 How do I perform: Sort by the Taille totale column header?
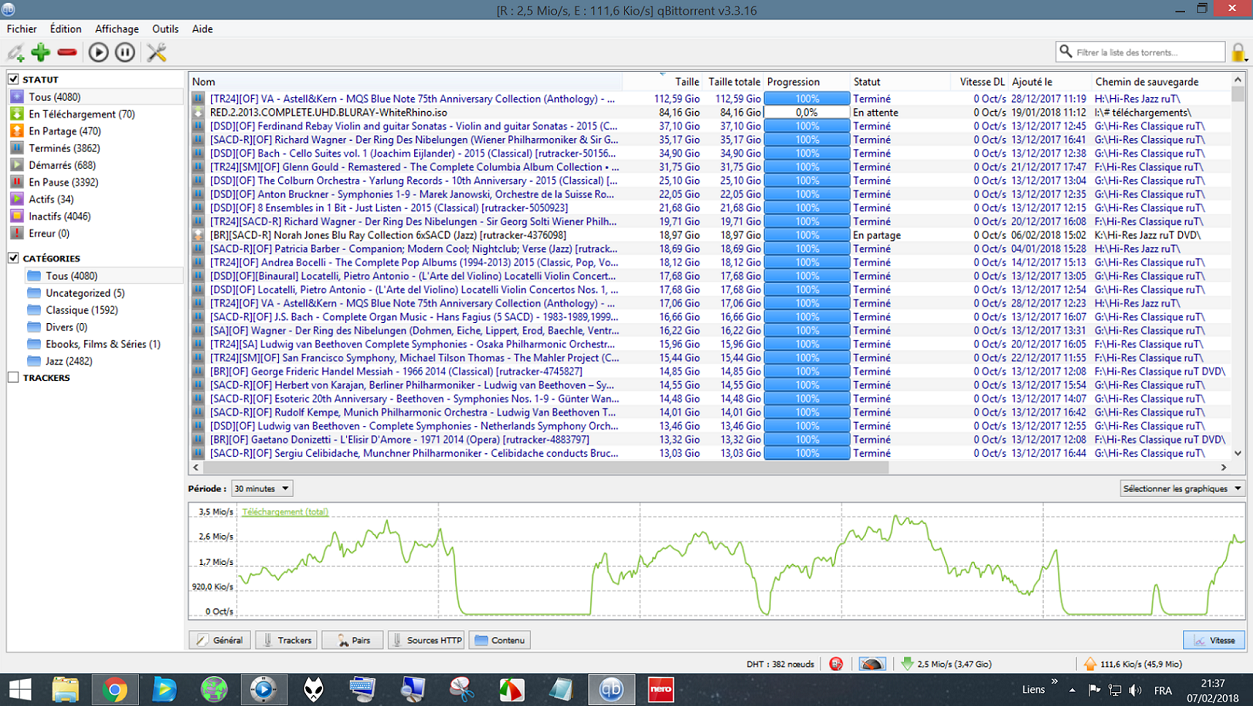734,82
